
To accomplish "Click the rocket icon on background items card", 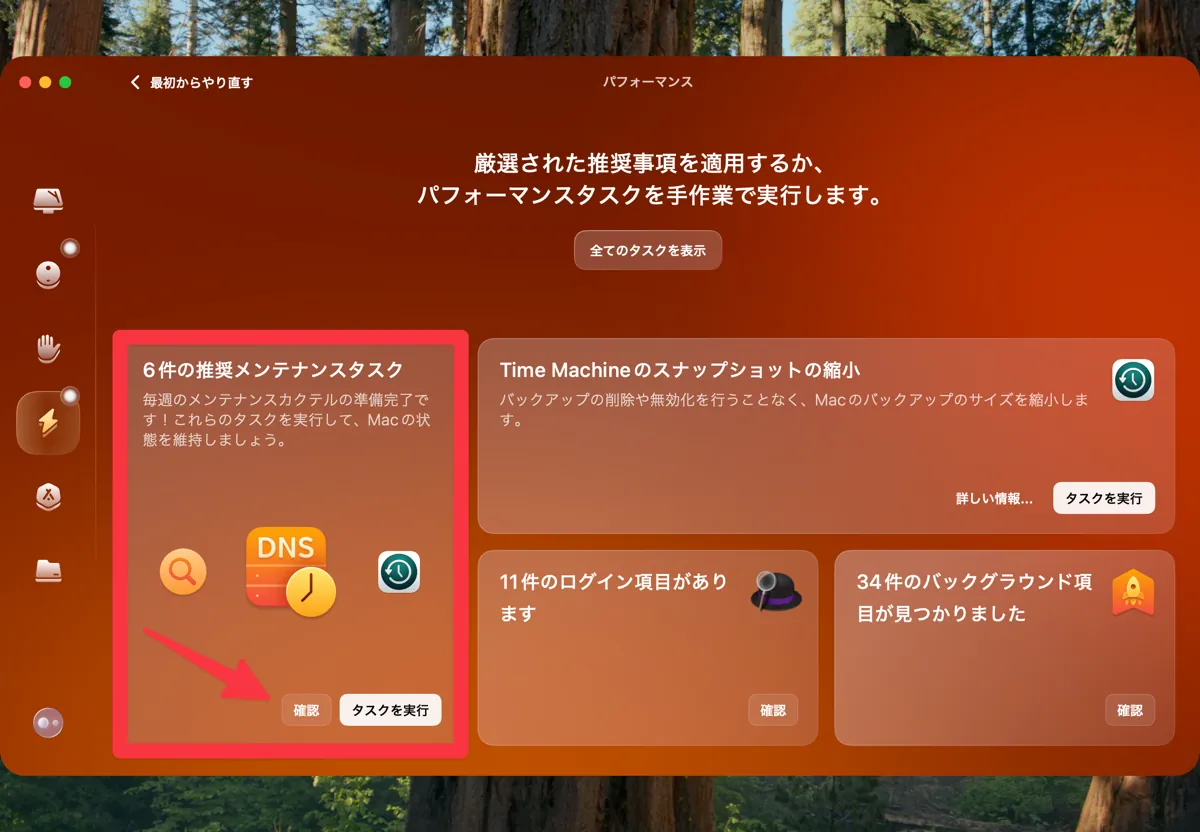I will [x=1133, y=592].
